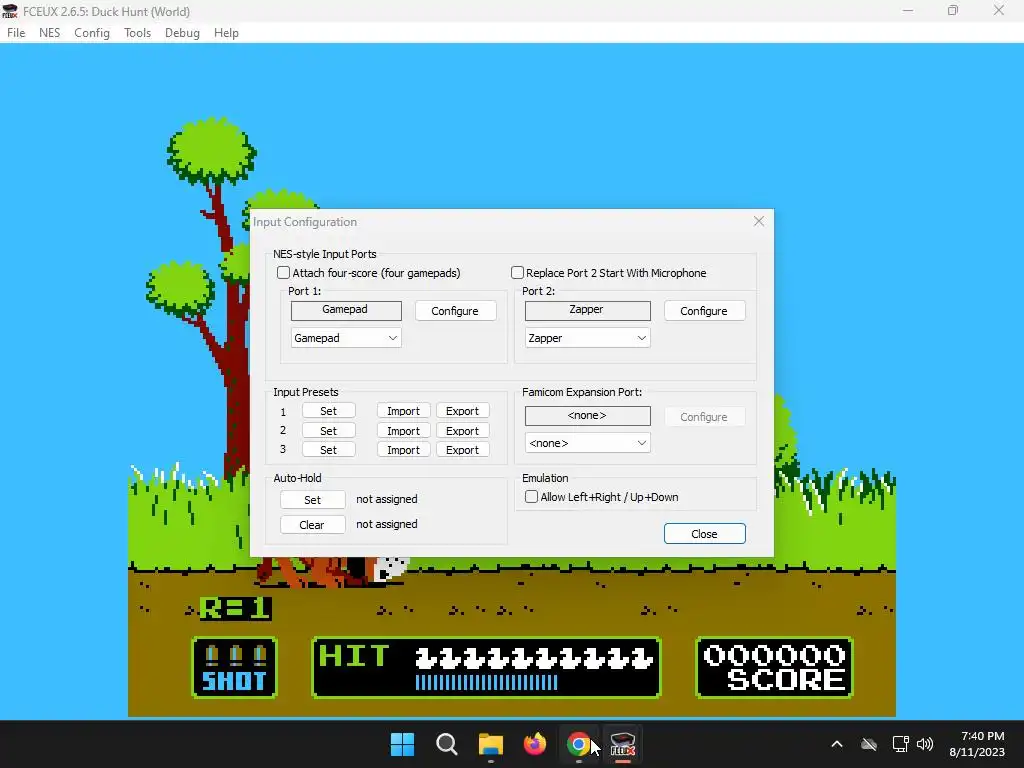
Task: Open File Explorer from the taskbar
Action: point(490,744)
